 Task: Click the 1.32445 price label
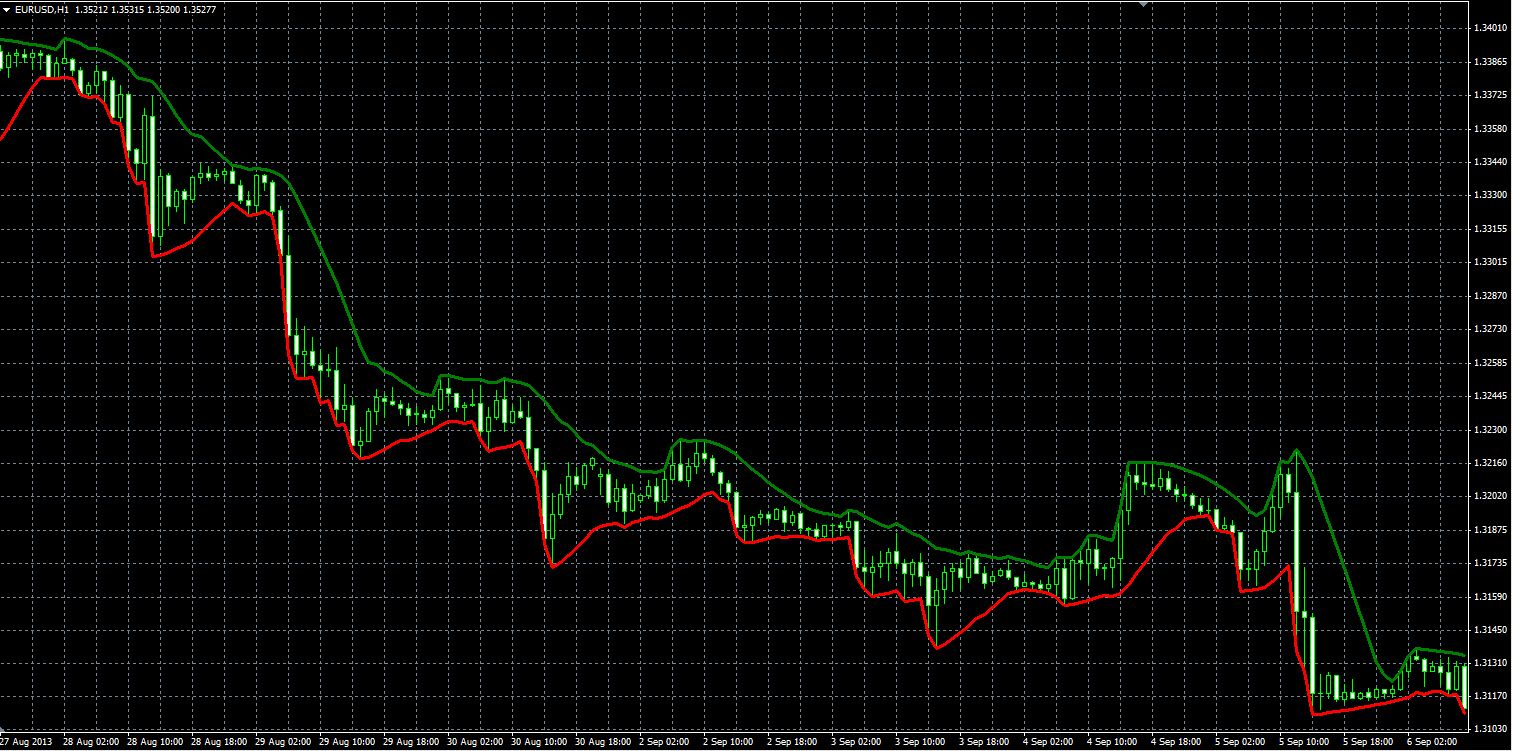pos(1491,396)
